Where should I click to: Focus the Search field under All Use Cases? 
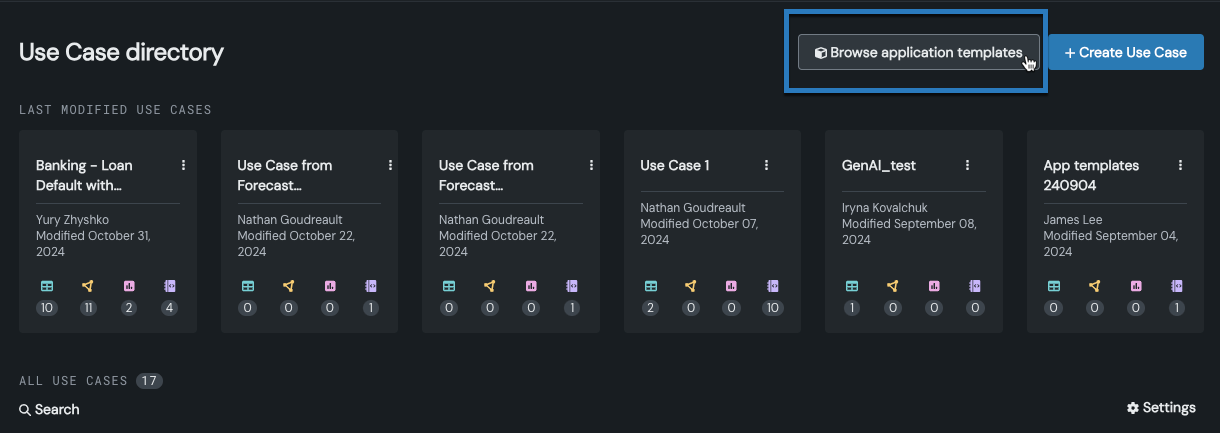click(57, 410)
